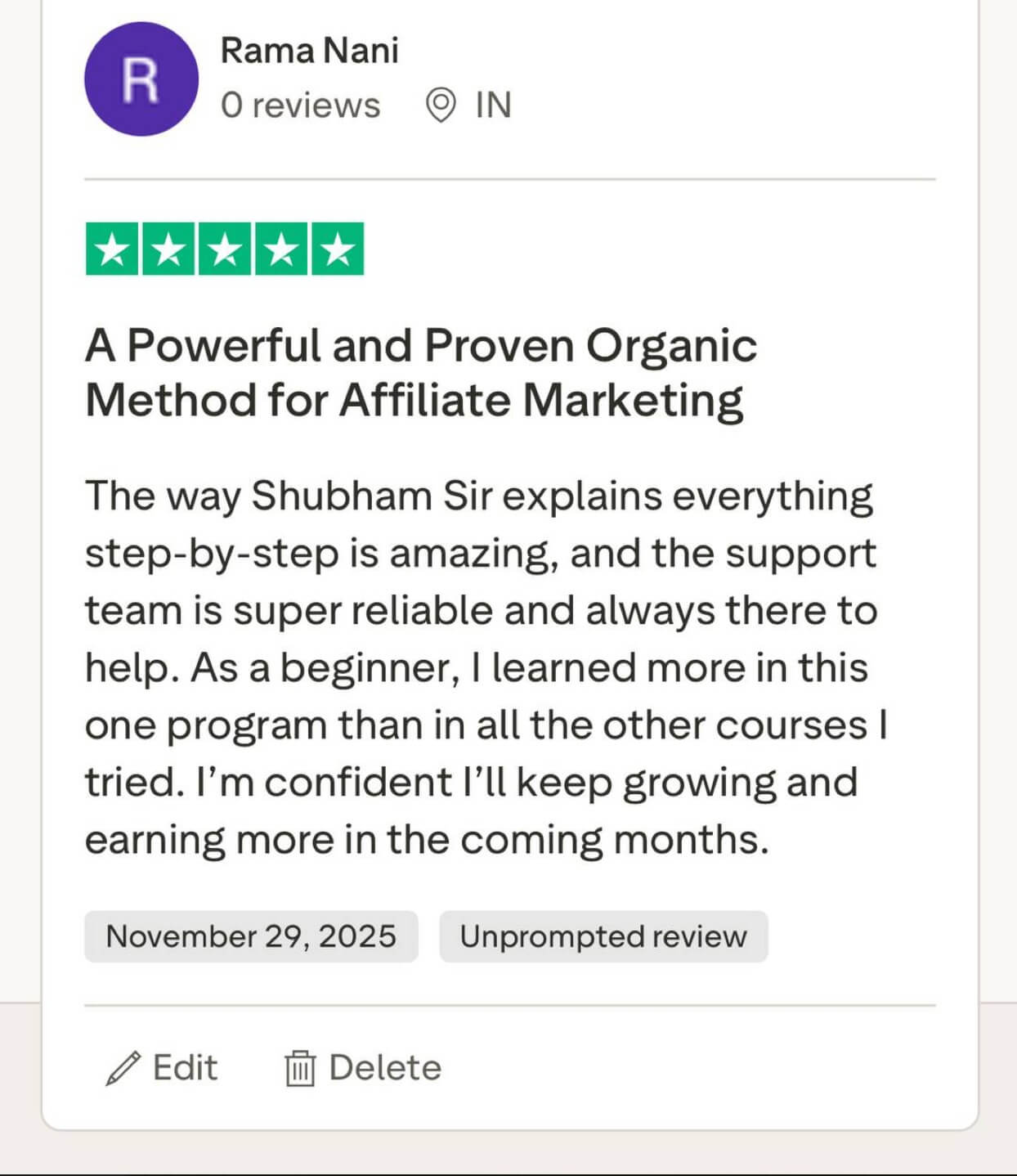Screen dimensions: 1017x1176
Task: Open the review title about Affiliate Marketing
Action: pos(420,373)
